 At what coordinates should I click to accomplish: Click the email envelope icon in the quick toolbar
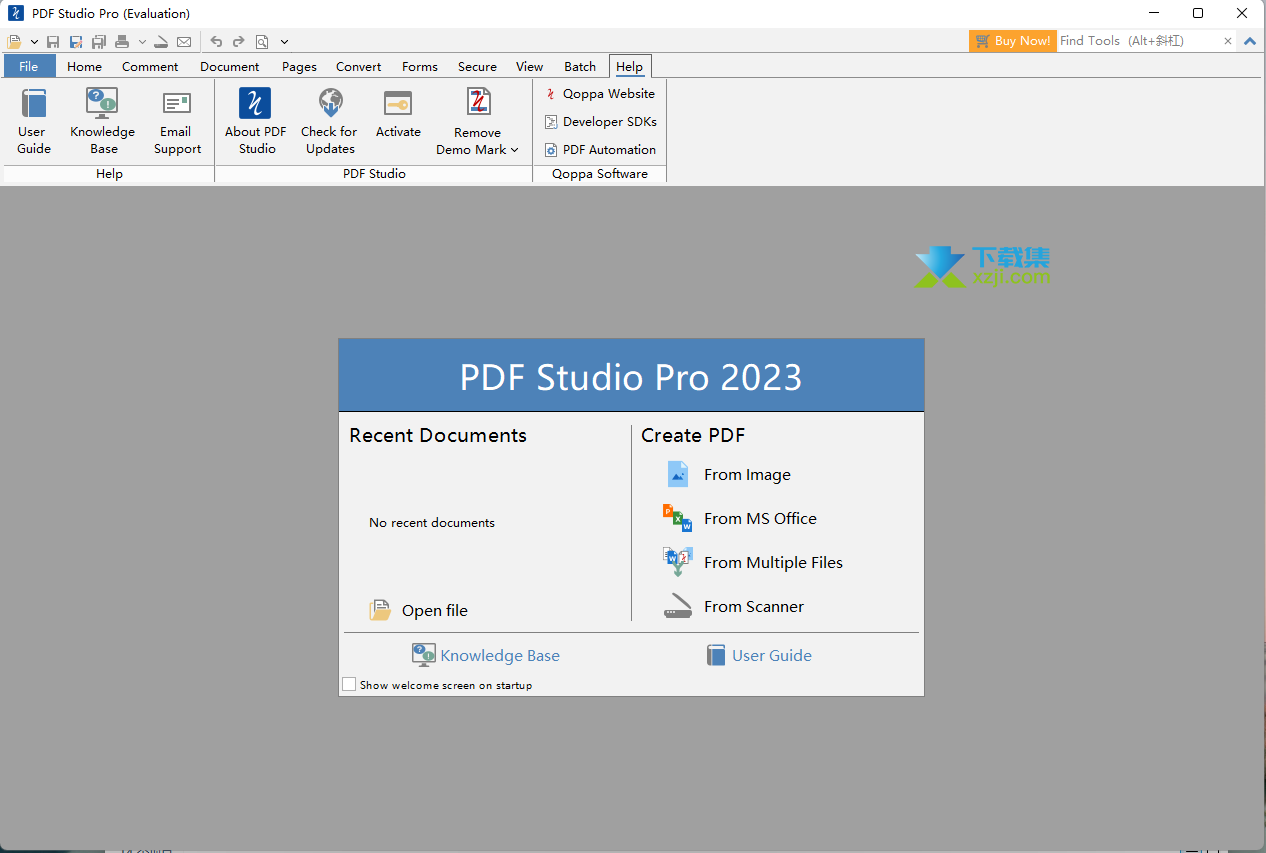click(x=184, y=42)
